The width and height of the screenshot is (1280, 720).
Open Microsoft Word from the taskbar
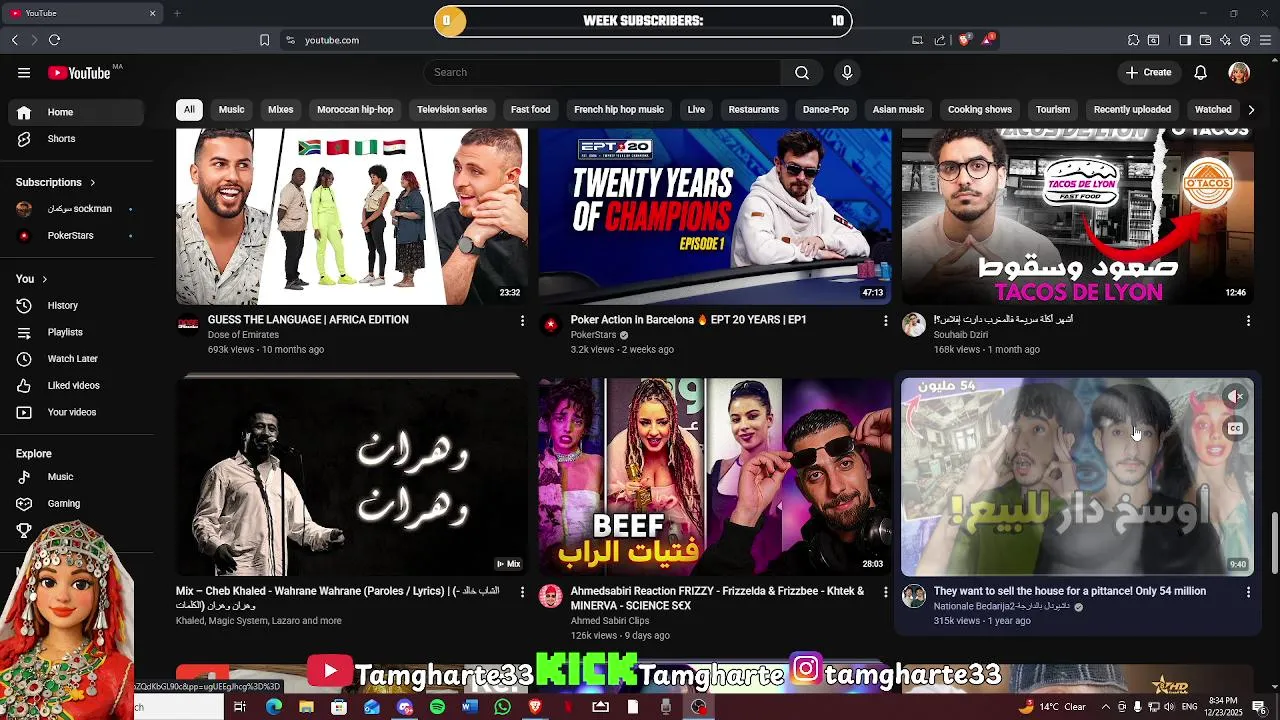coord(470,707)
